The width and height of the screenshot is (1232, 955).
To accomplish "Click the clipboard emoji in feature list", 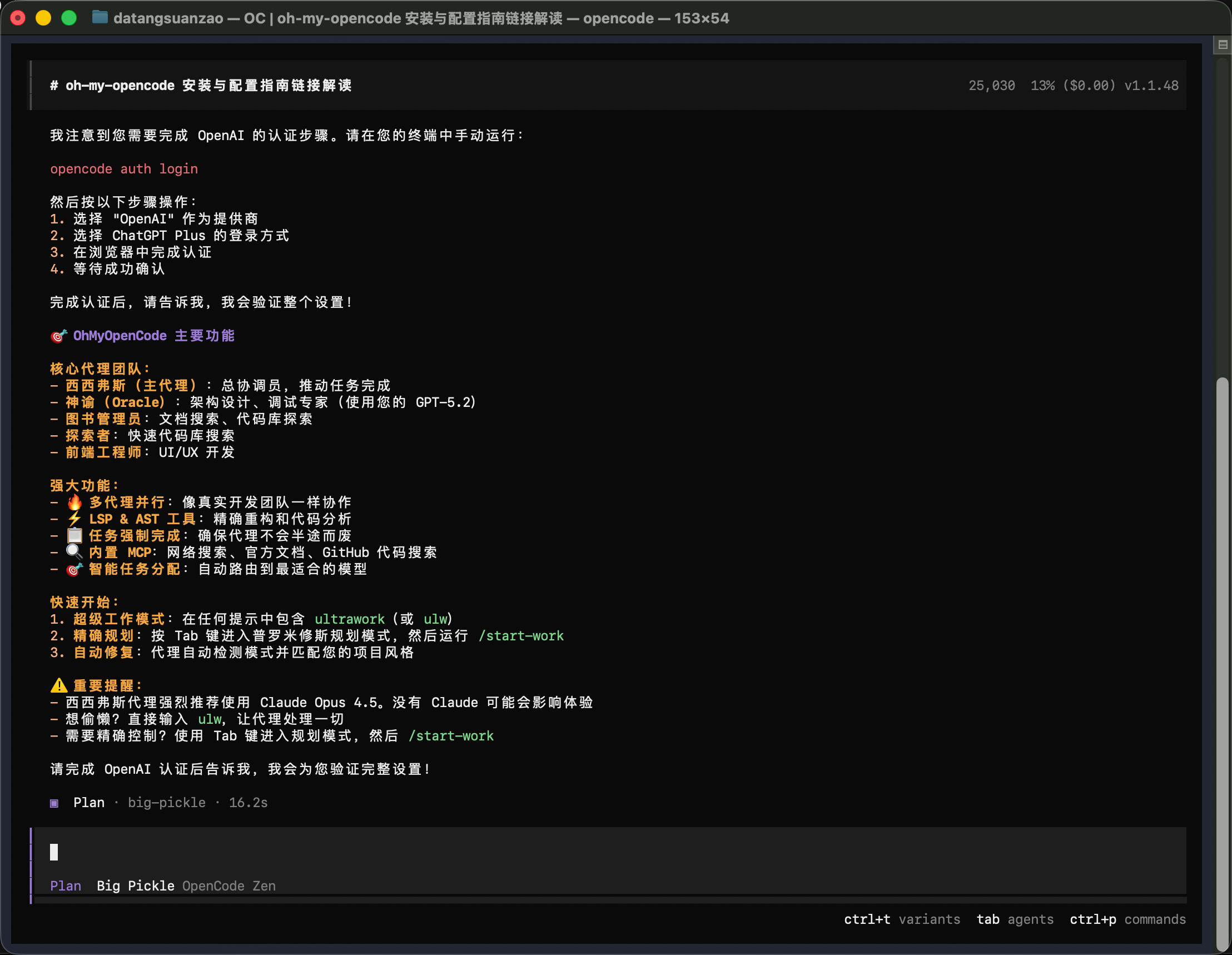I will point(74,535).
